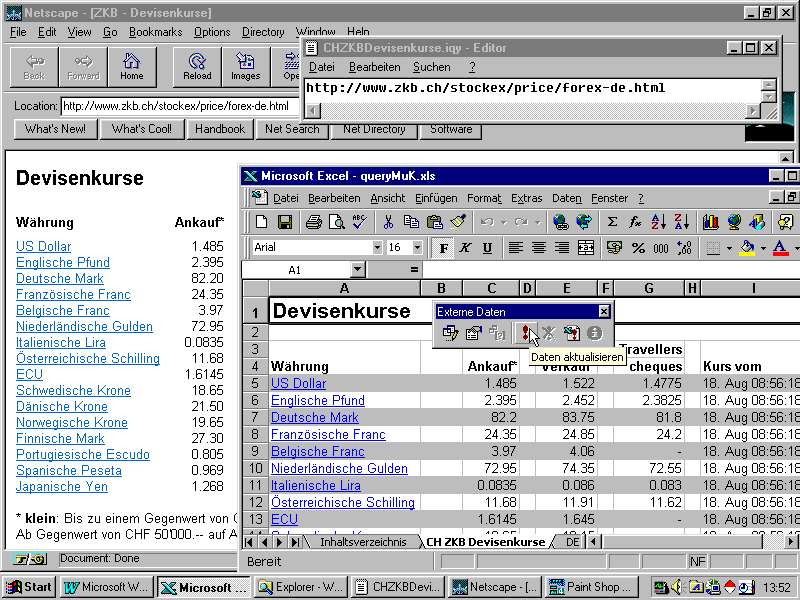Click Japanische Yen link in Netscape

[62, 487]
